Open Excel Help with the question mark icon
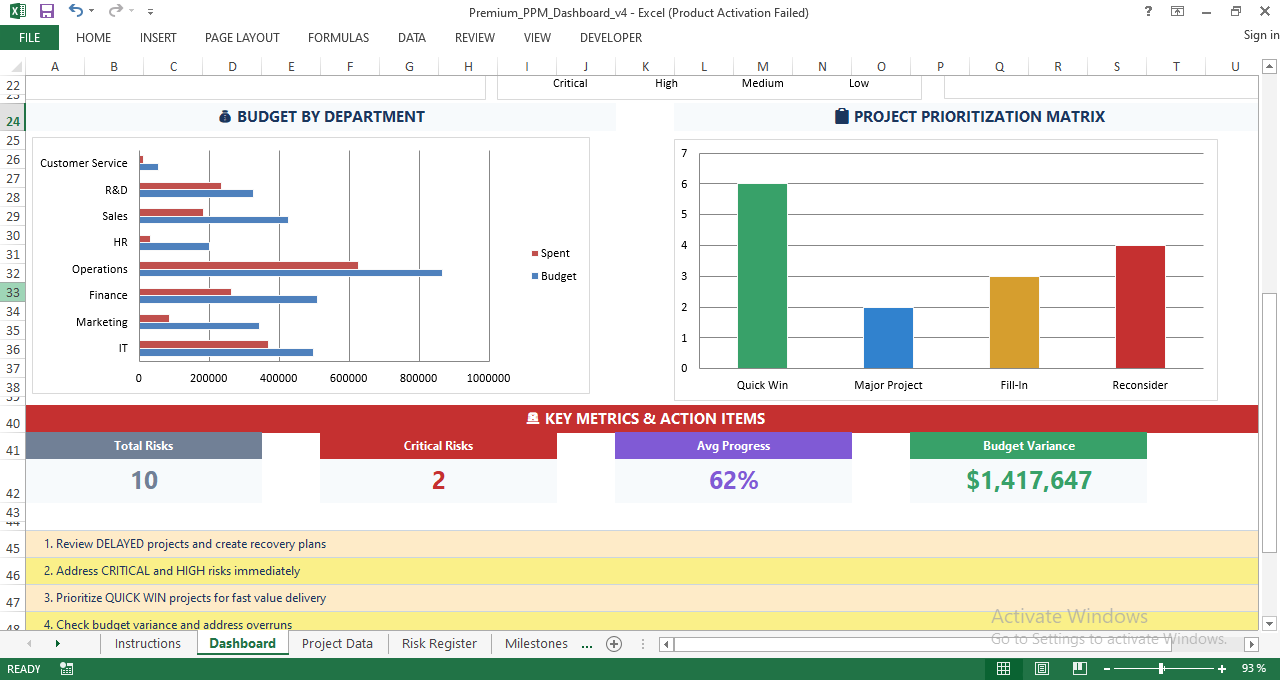This screenshot has width=1280, height=680. point(1147,11)
